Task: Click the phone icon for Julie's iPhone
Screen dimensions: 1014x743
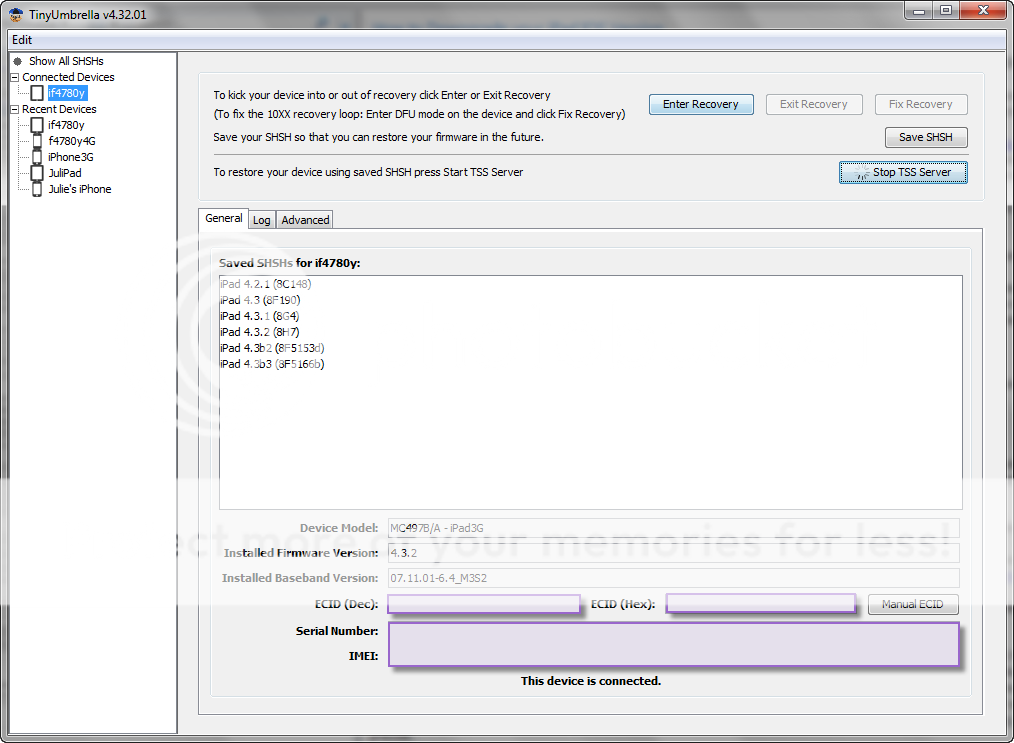Action: (37, 189)
